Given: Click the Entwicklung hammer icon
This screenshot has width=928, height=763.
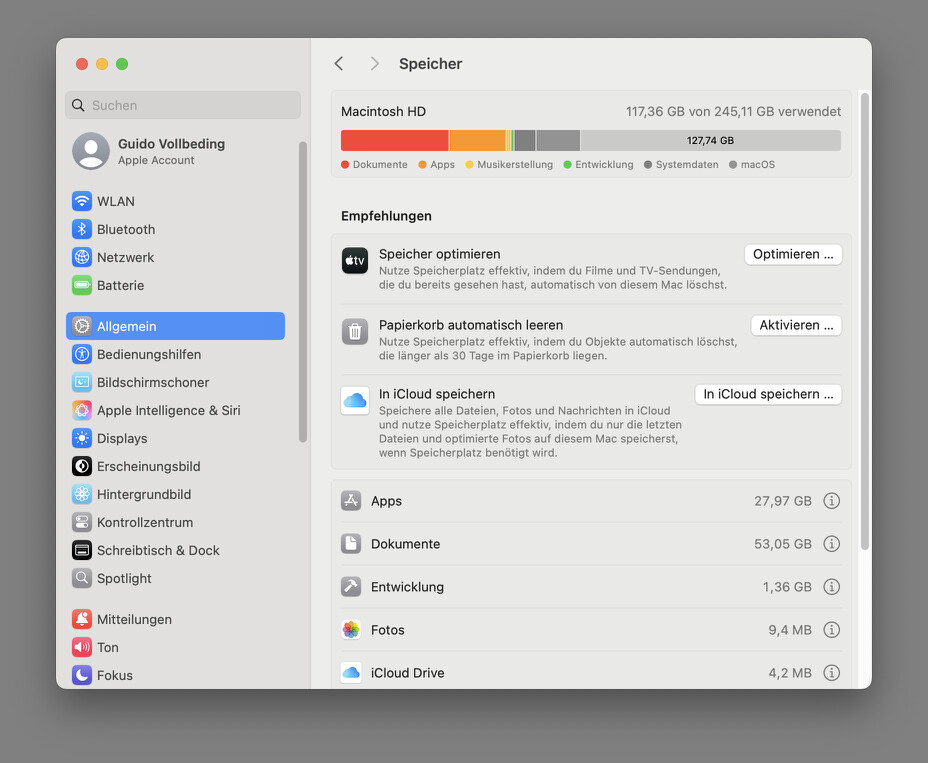Looking at the screenshot, I should click(351, 587).
